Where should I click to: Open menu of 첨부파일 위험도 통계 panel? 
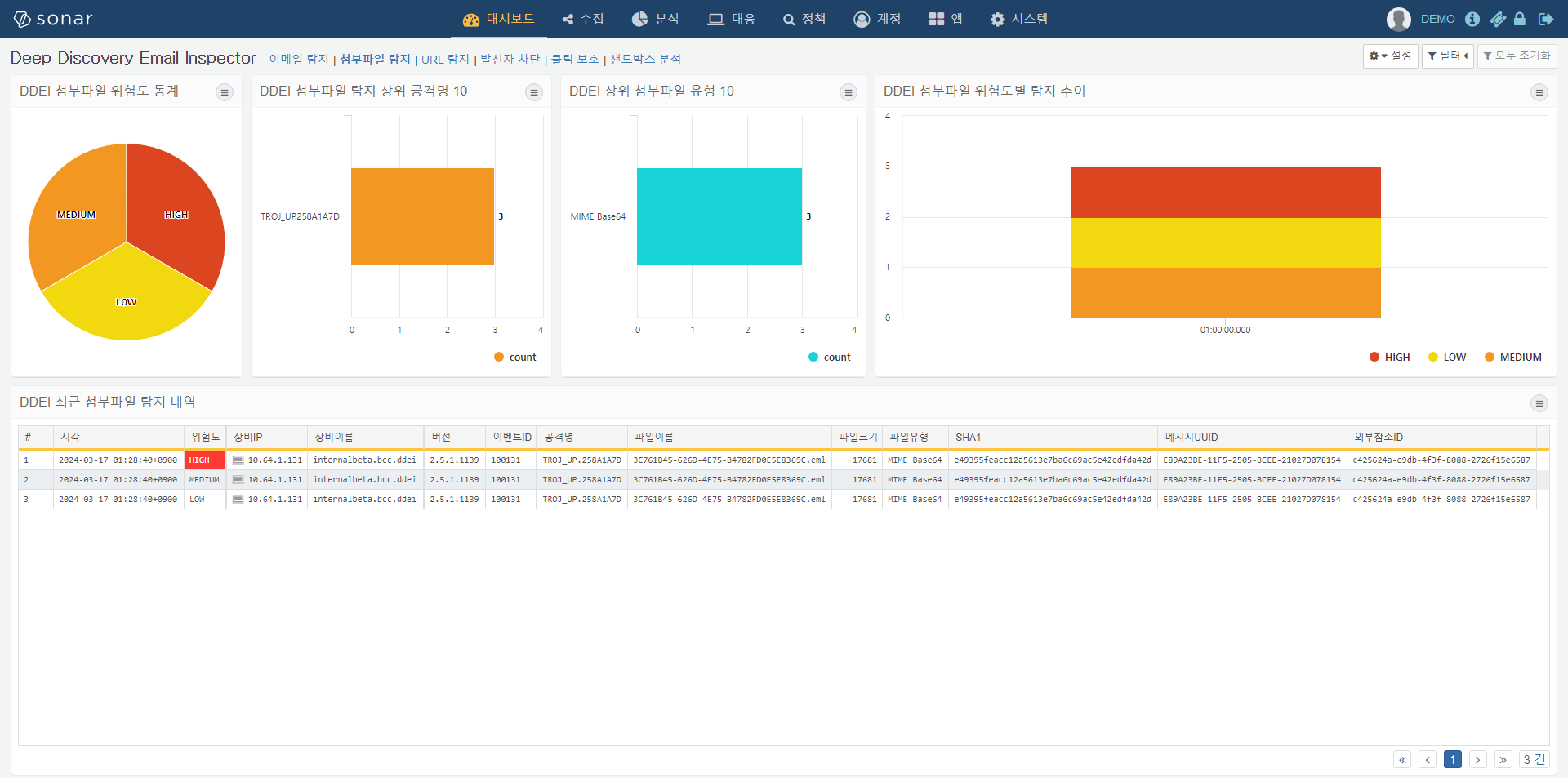[x=225, y=92]
